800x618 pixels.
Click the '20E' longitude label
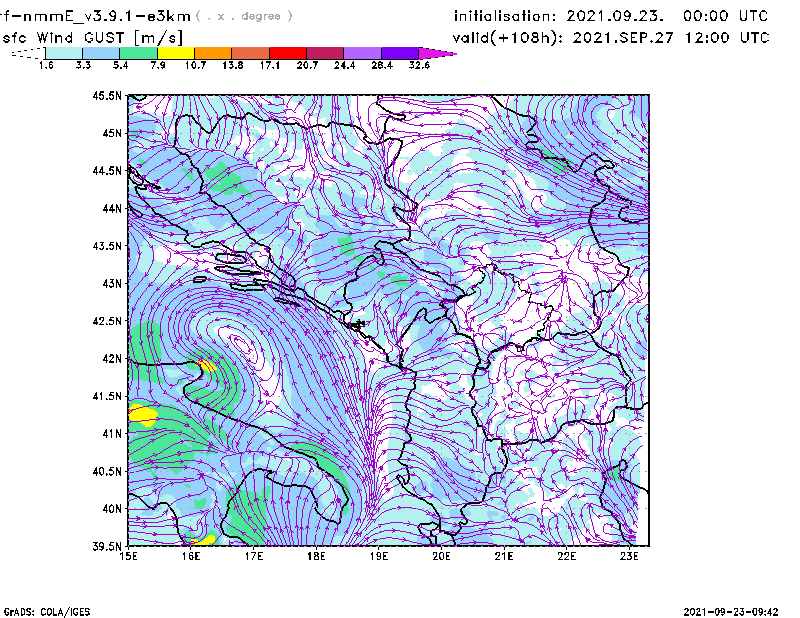pyautogui.click(x=441, y=556)
